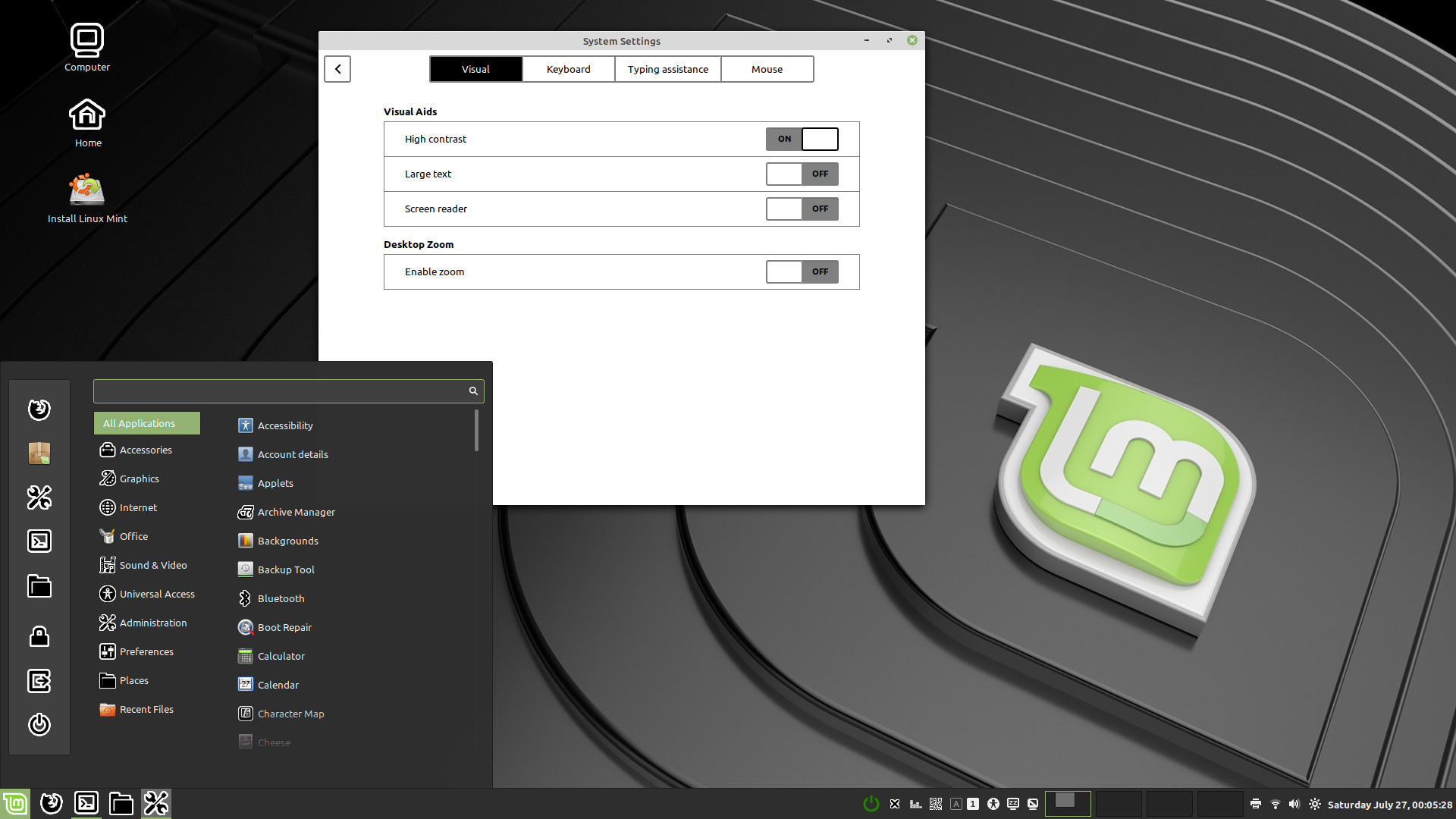The width and height of the screenshot is (1456, 819).
Task: Select the Sound & Video category
Action: coord(147,565)
